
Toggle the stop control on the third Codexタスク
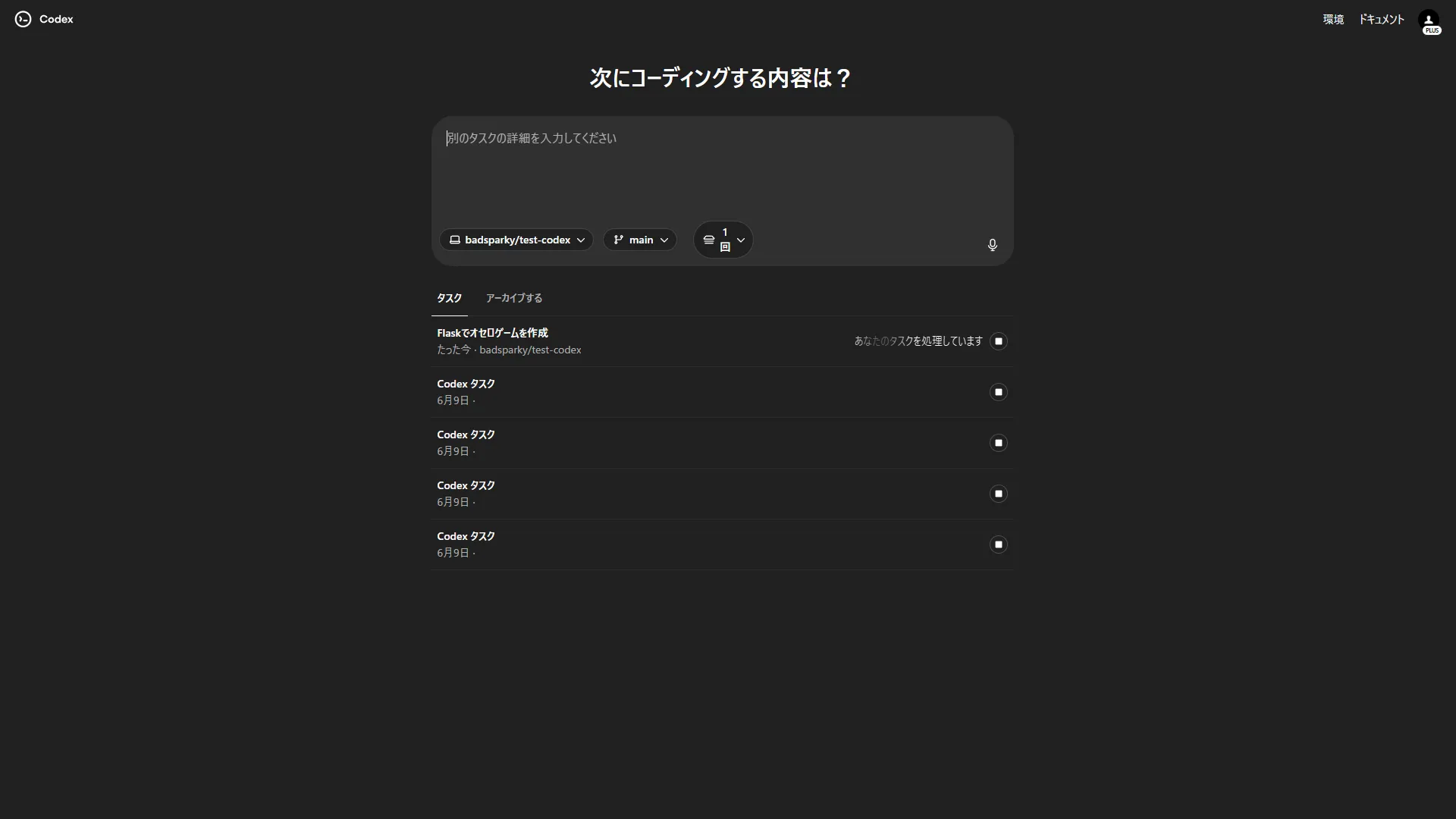click(x=998, y=494)
